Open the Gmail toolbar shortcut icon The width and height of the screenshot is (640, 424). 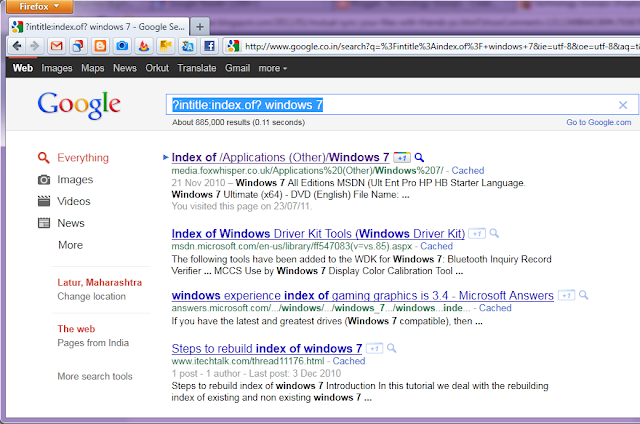click(57, 46)
